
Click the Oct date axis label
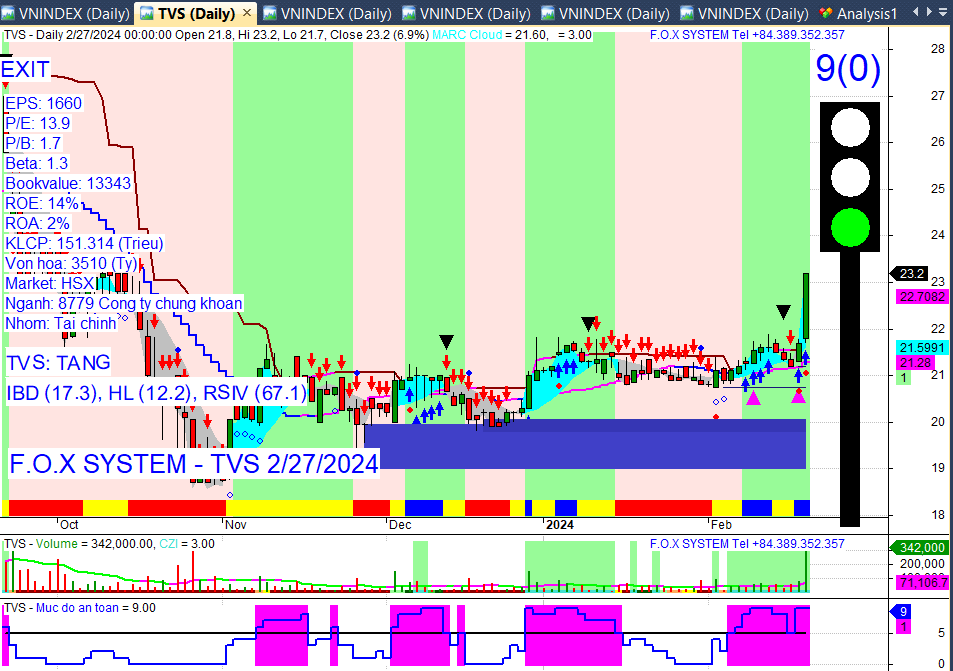(69, 525)
